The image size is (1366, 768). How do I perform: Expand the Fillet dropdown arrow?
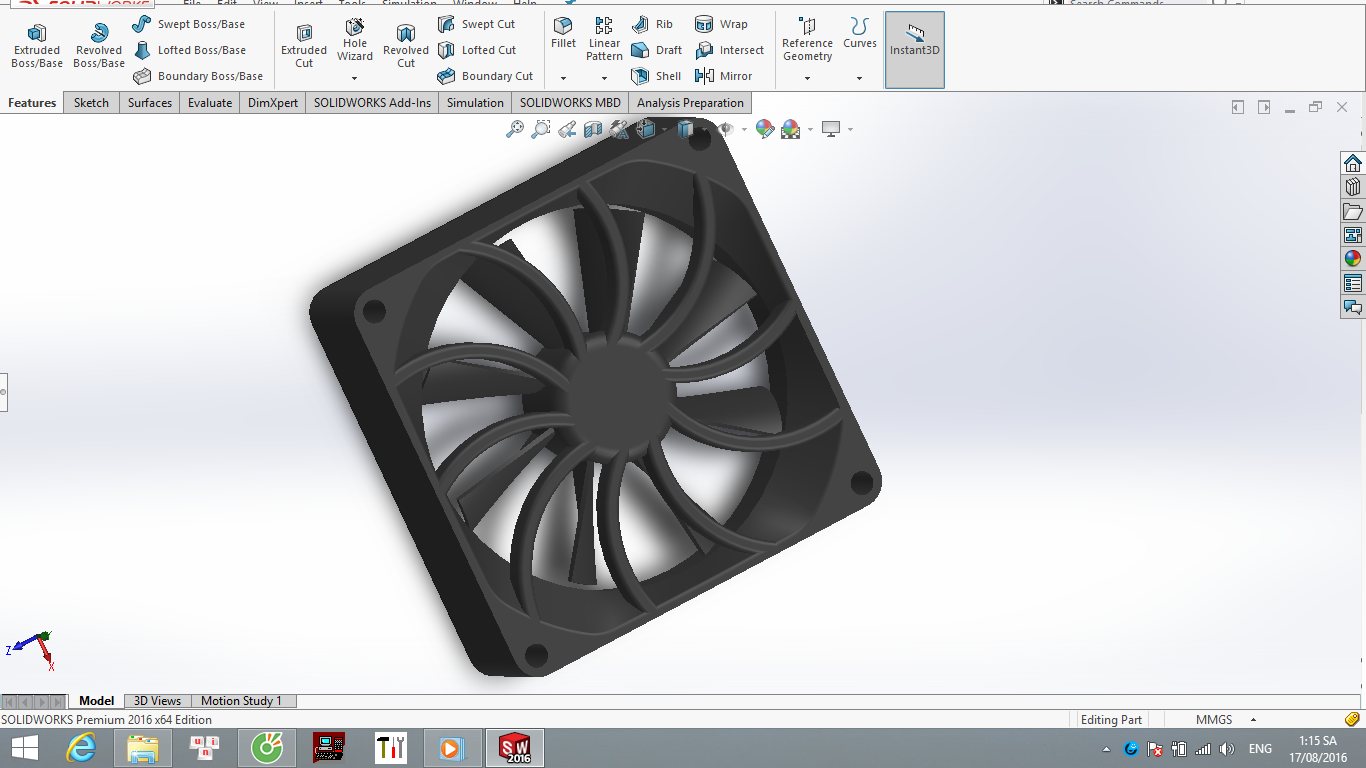563,78
